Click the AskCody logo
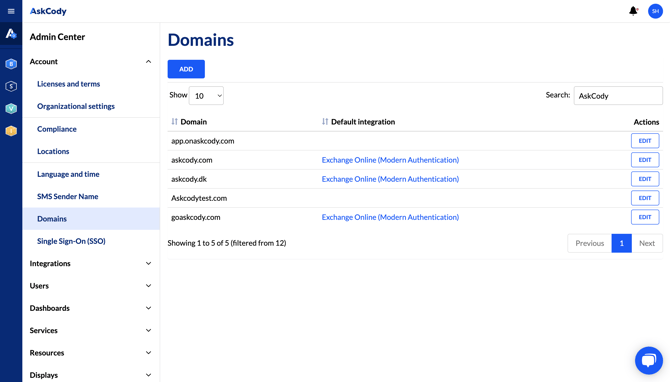 pos(48,11)
